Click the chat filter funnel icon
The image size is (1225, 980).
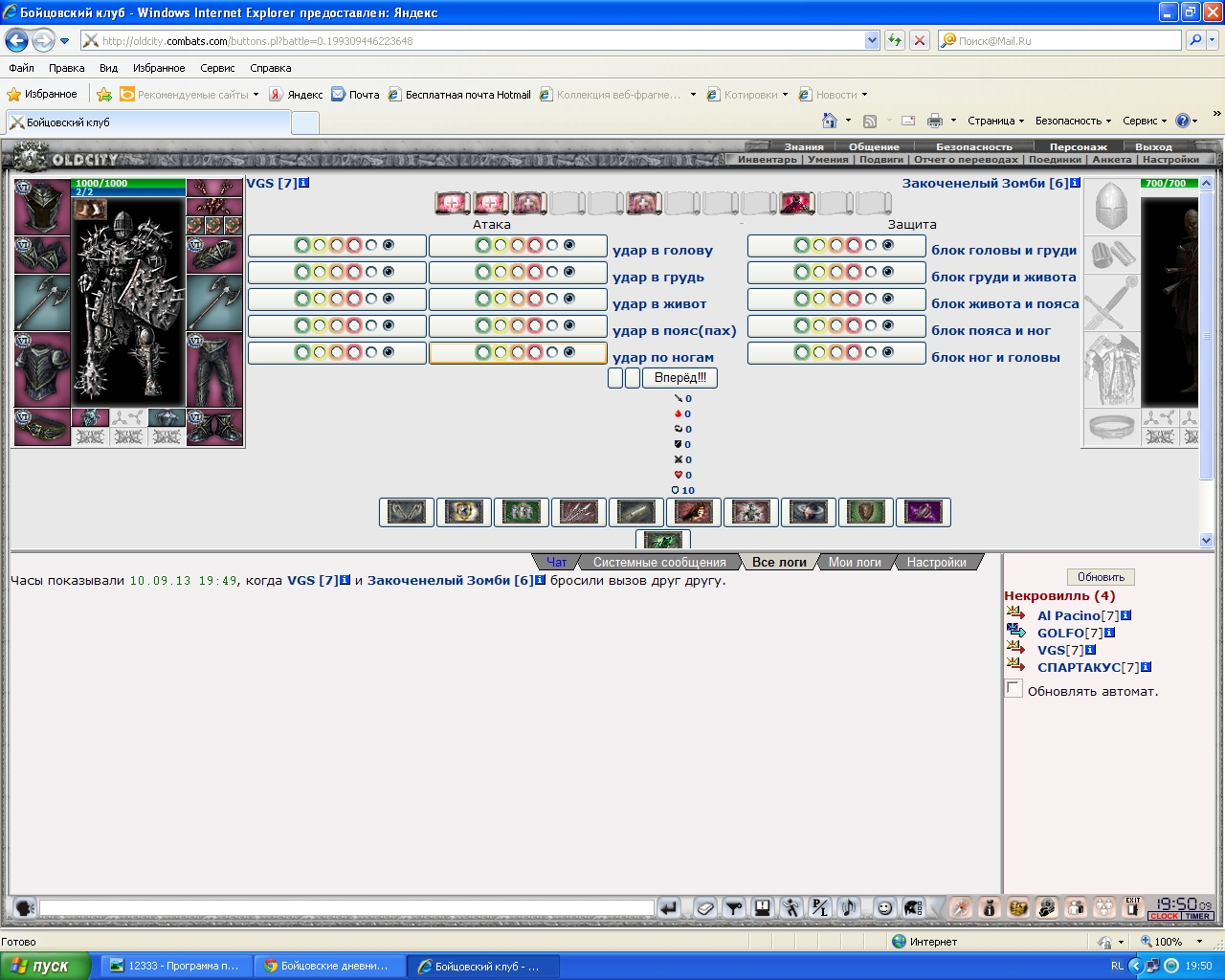734,907
